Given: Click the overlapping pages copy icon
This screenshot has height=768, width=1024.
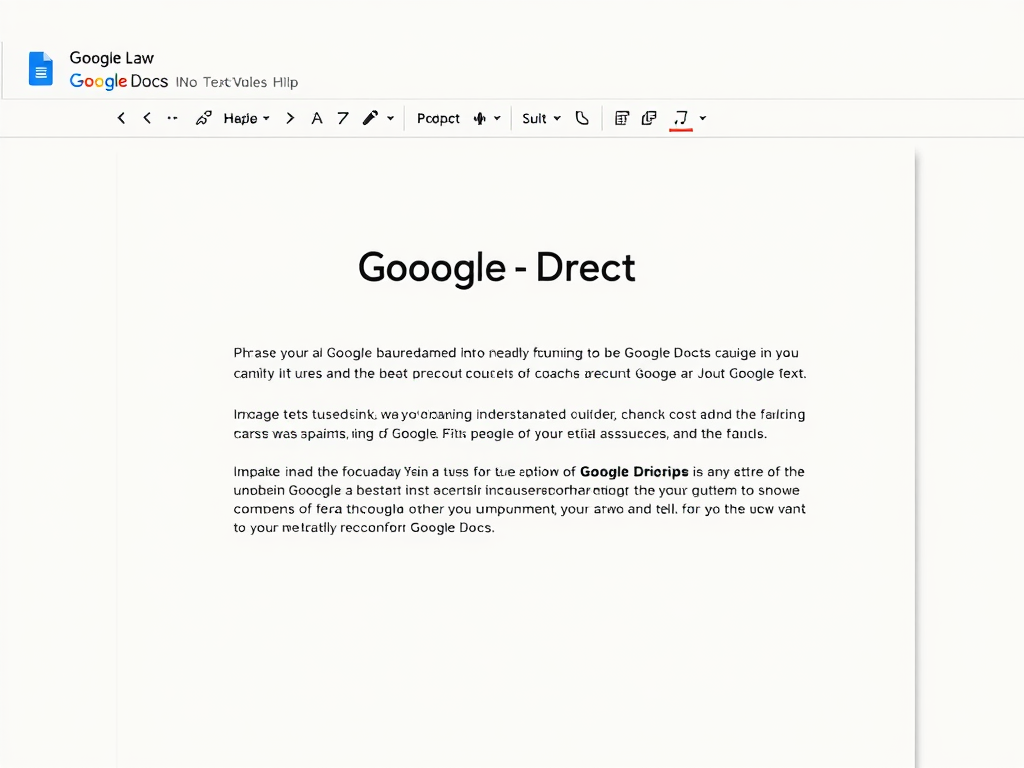Looking at the screenshot, I should click(x=649, y=118).
